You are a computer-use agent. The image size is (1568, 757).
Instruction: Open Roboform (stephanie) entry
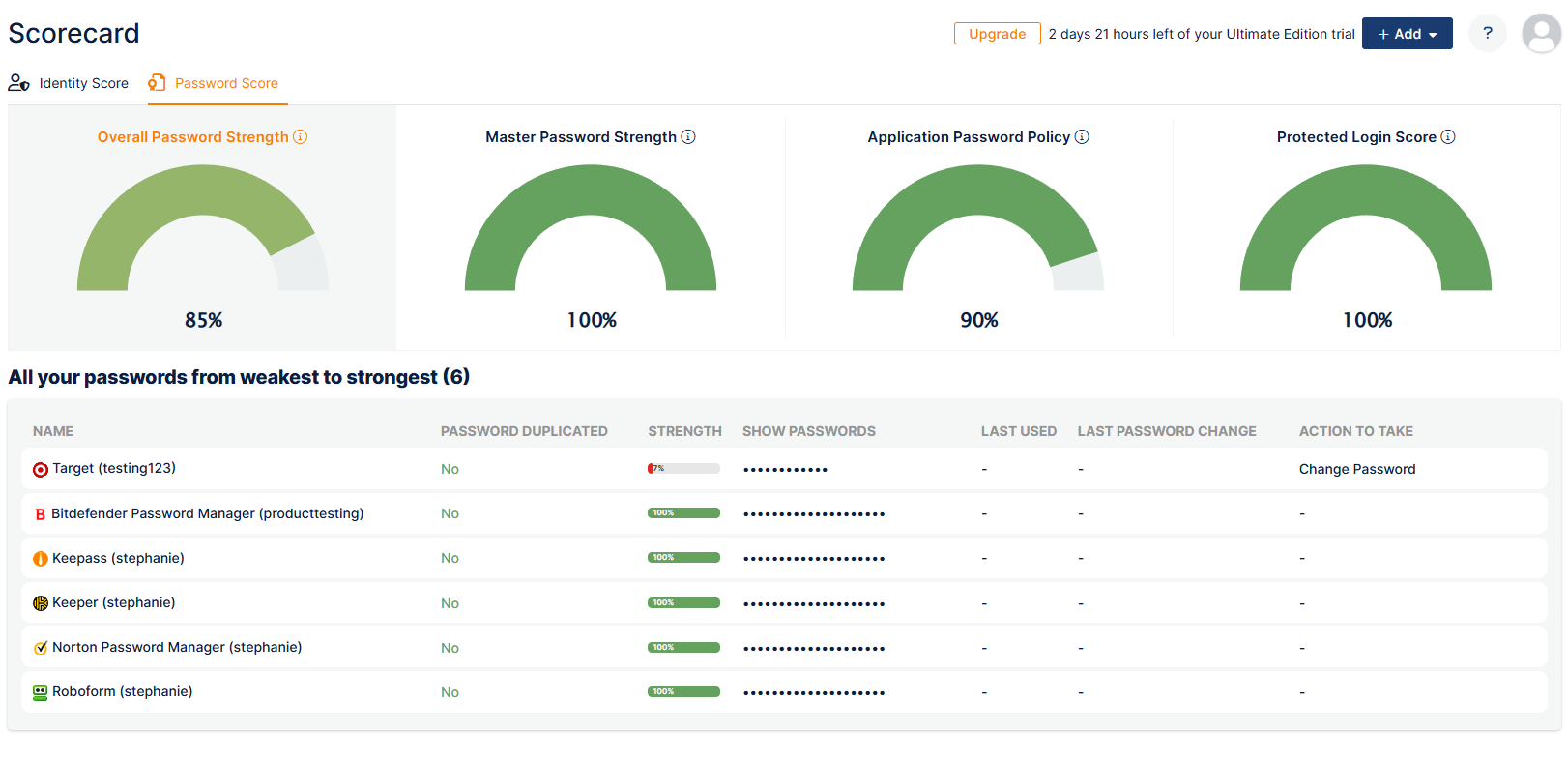(x=123, y=691)
